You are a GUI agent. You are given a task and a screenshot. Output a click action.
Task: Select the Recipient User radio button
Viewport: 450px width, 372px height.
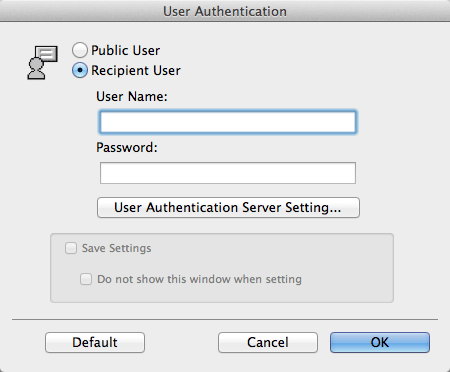pyautogui.click(x=80, y=70)
